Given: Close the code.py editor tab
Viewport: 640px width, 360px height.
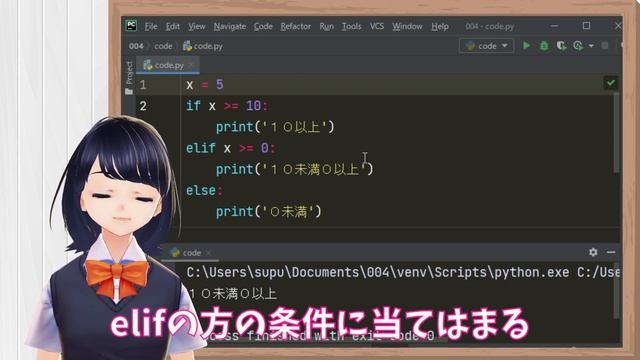Looking at the screenshot, I should pyautogui.click(x=191, y=65).
